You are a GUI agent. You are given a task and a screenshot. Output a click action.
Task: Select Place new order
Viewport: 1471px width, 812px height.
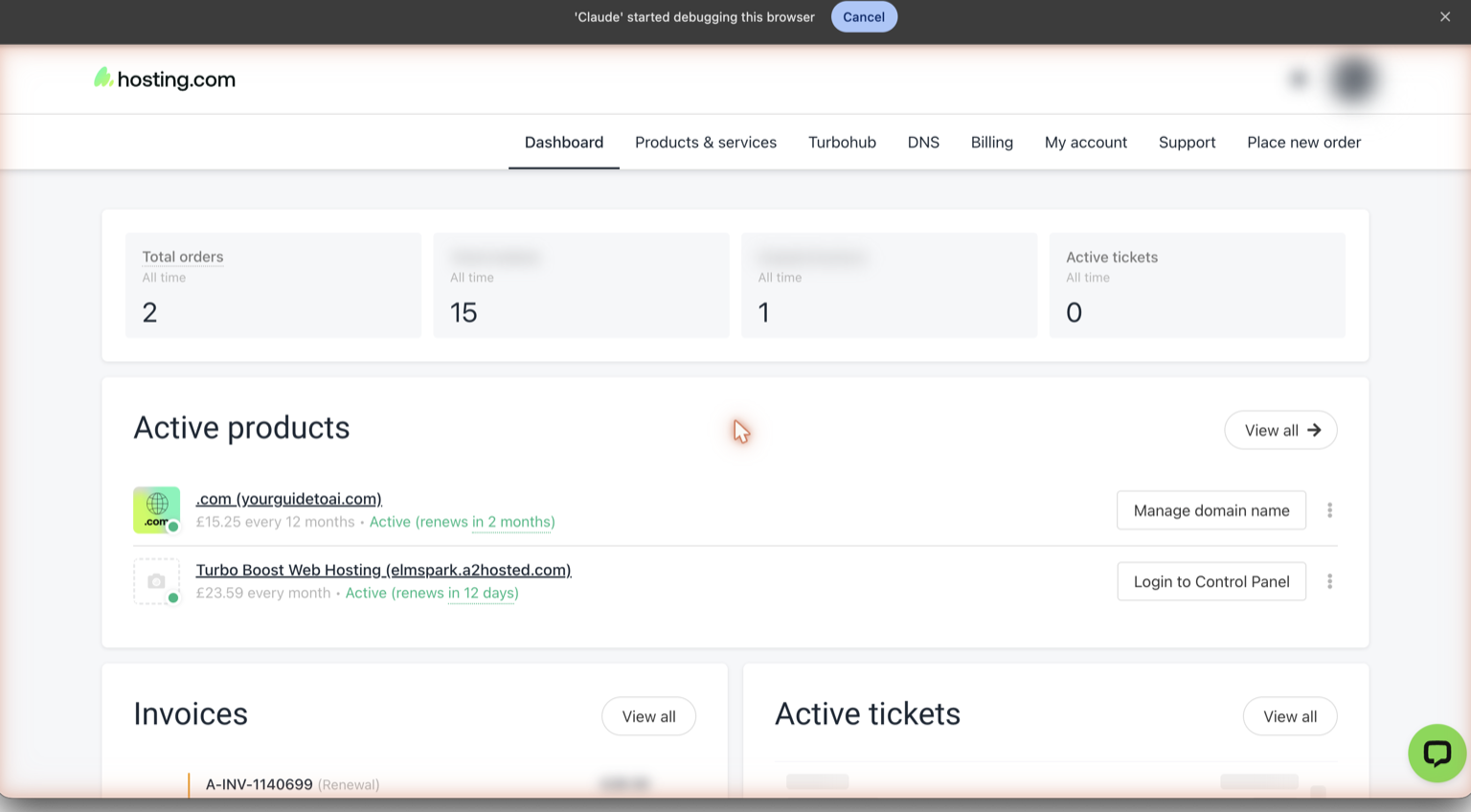pyautogui.click(x=1303, y=142)
